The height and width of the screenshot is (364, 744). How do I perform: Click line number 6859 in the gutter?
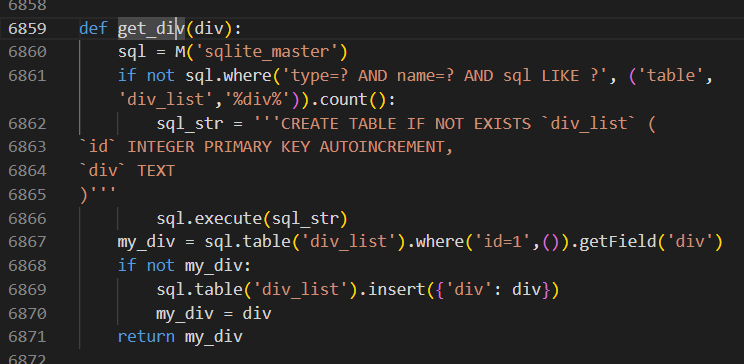[27, 28]
